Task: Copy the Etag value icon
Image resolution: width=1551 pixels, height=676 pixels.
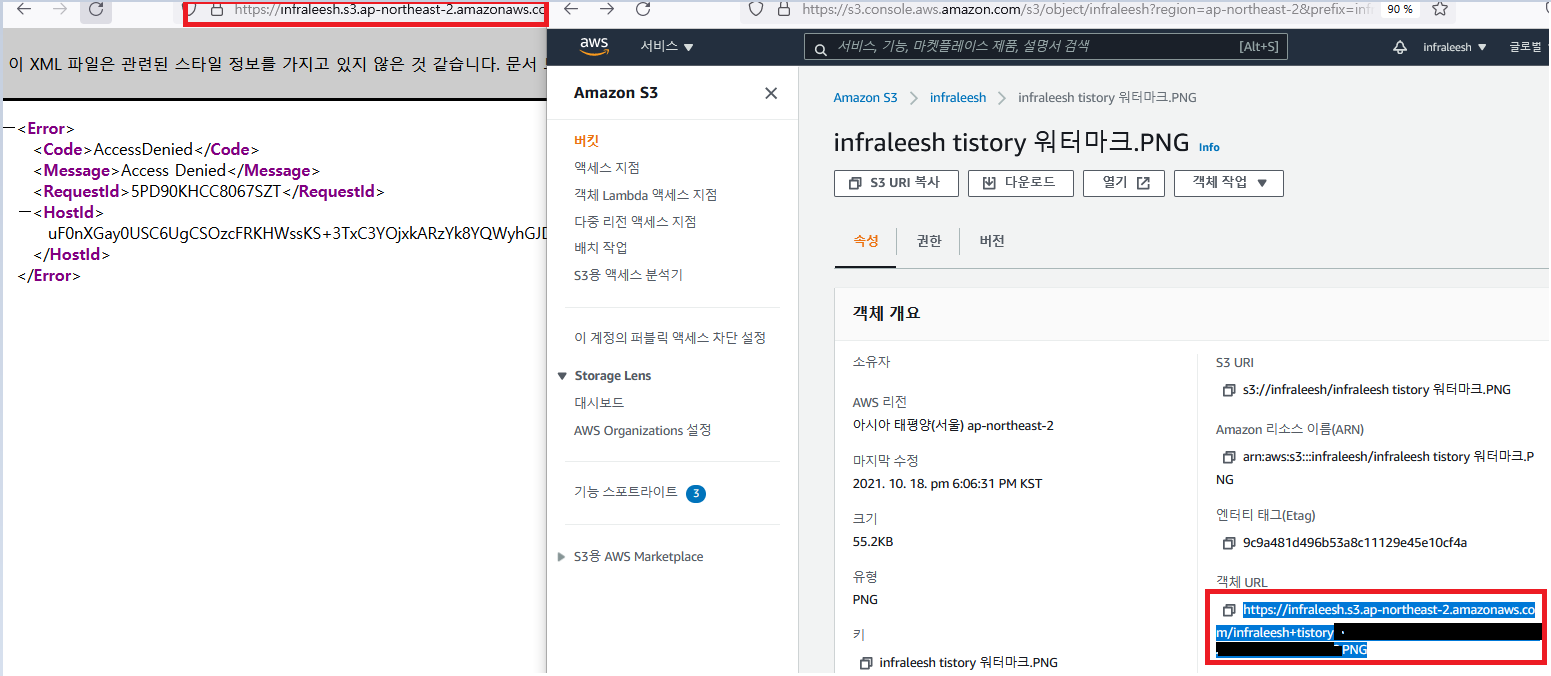Action: 1229,543
